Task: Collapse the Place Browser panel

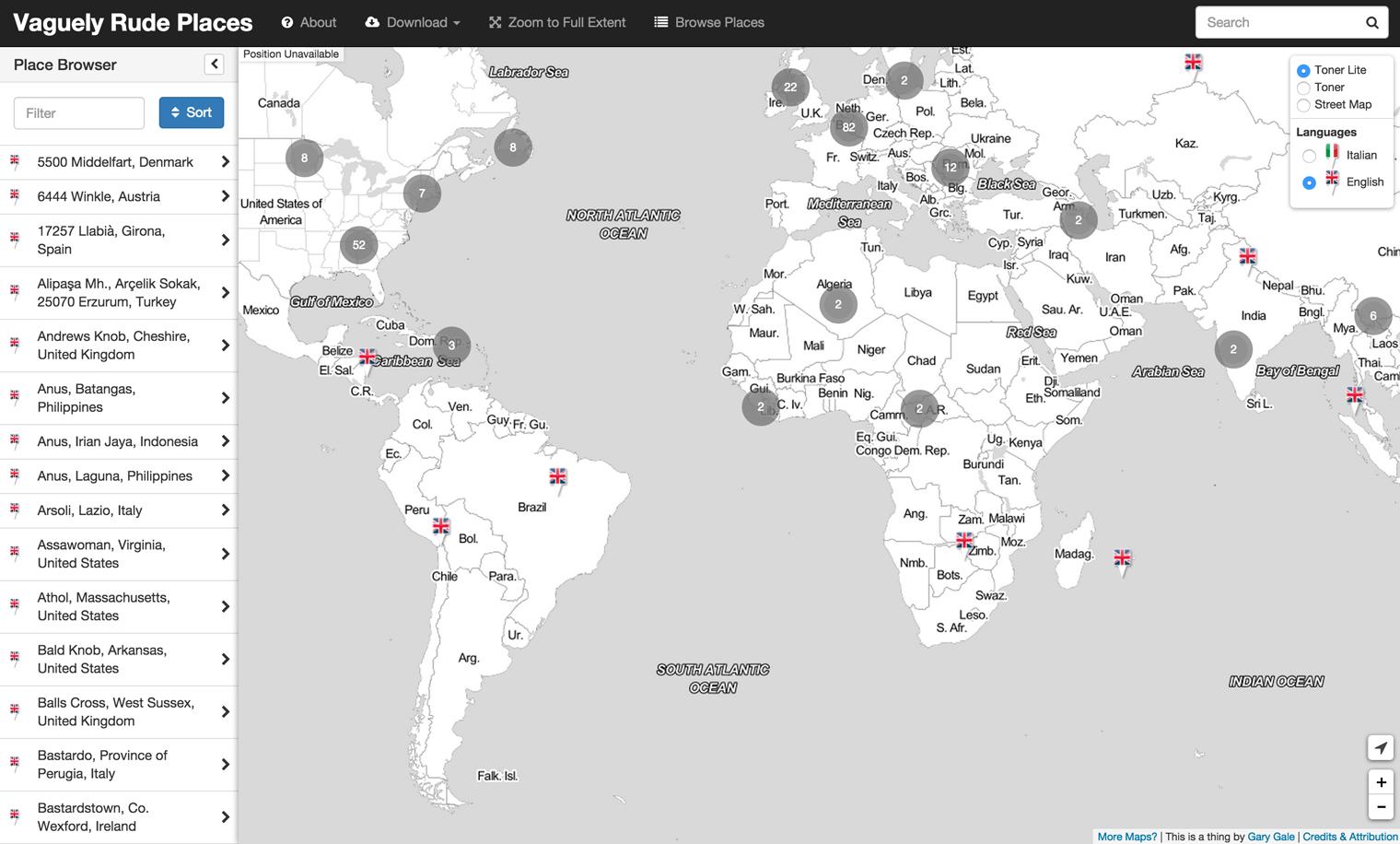Action: pyautogui.click(x=214, y=64)
